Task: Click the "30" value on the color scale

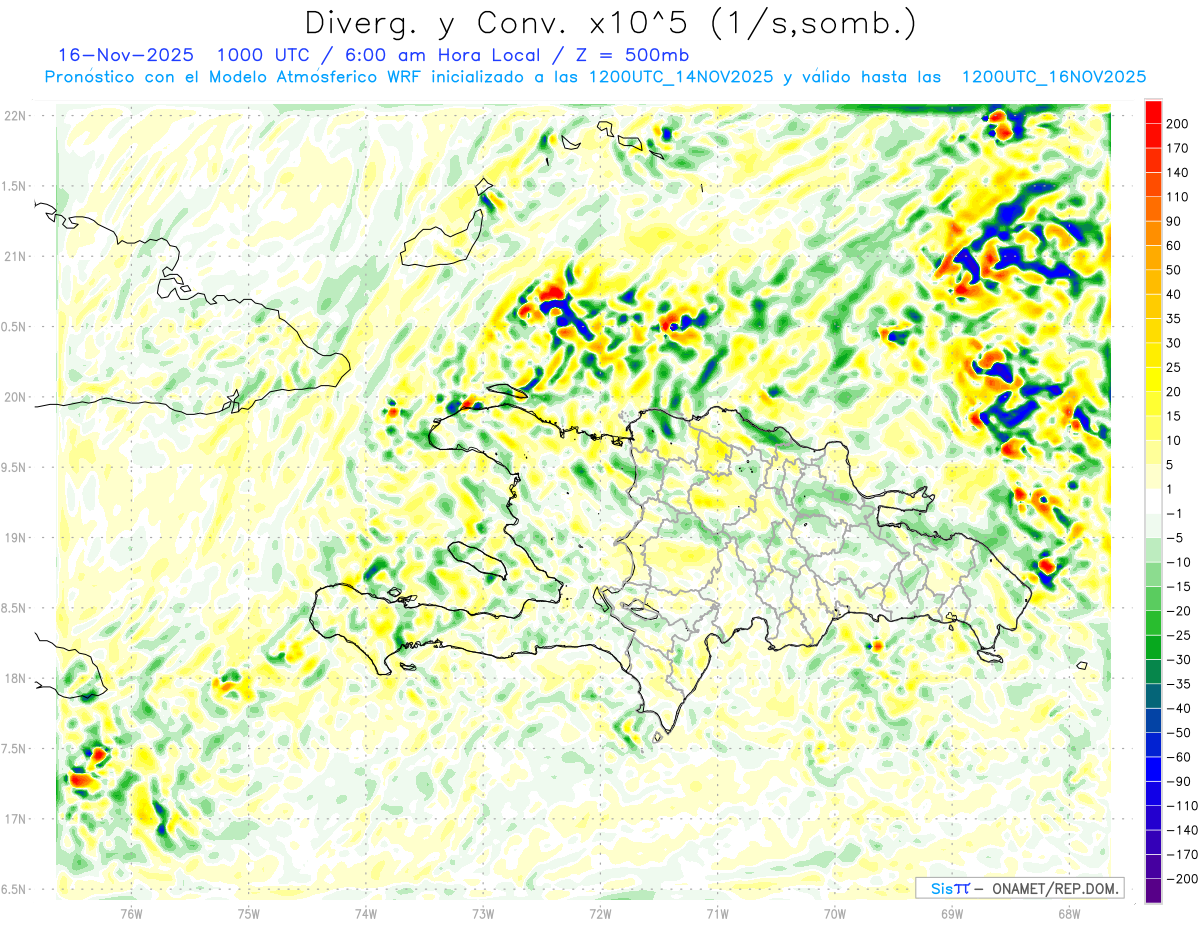Action: [1175, 344]
